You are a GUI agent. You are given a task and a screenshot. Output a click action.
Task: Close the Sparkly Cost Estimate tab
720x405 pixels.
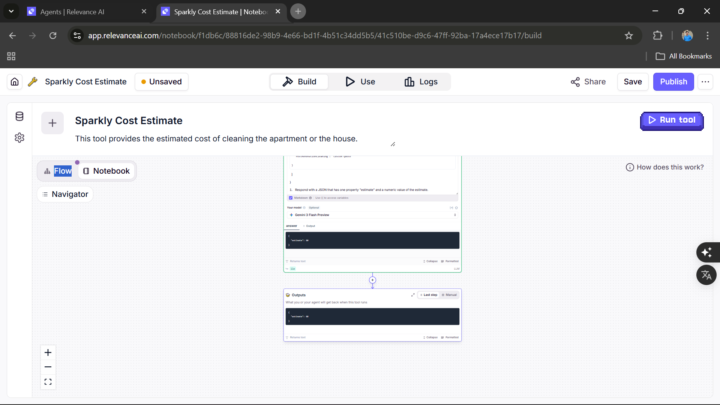coord(278,11)
